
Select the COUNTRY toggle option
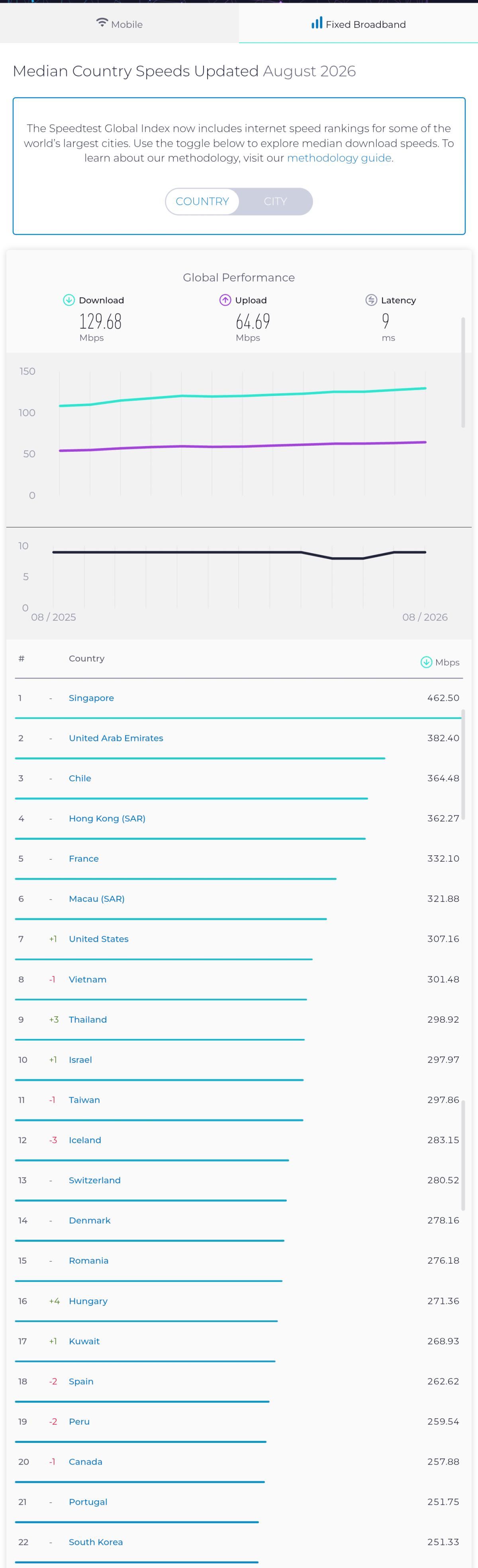[202, 202]
